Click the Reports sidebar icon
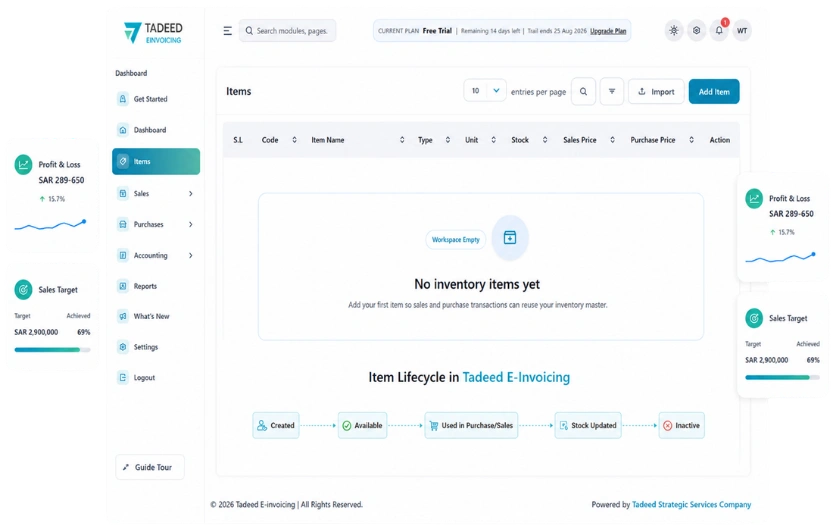The height and width of the screenshot is (530, 836). [123, 286]
